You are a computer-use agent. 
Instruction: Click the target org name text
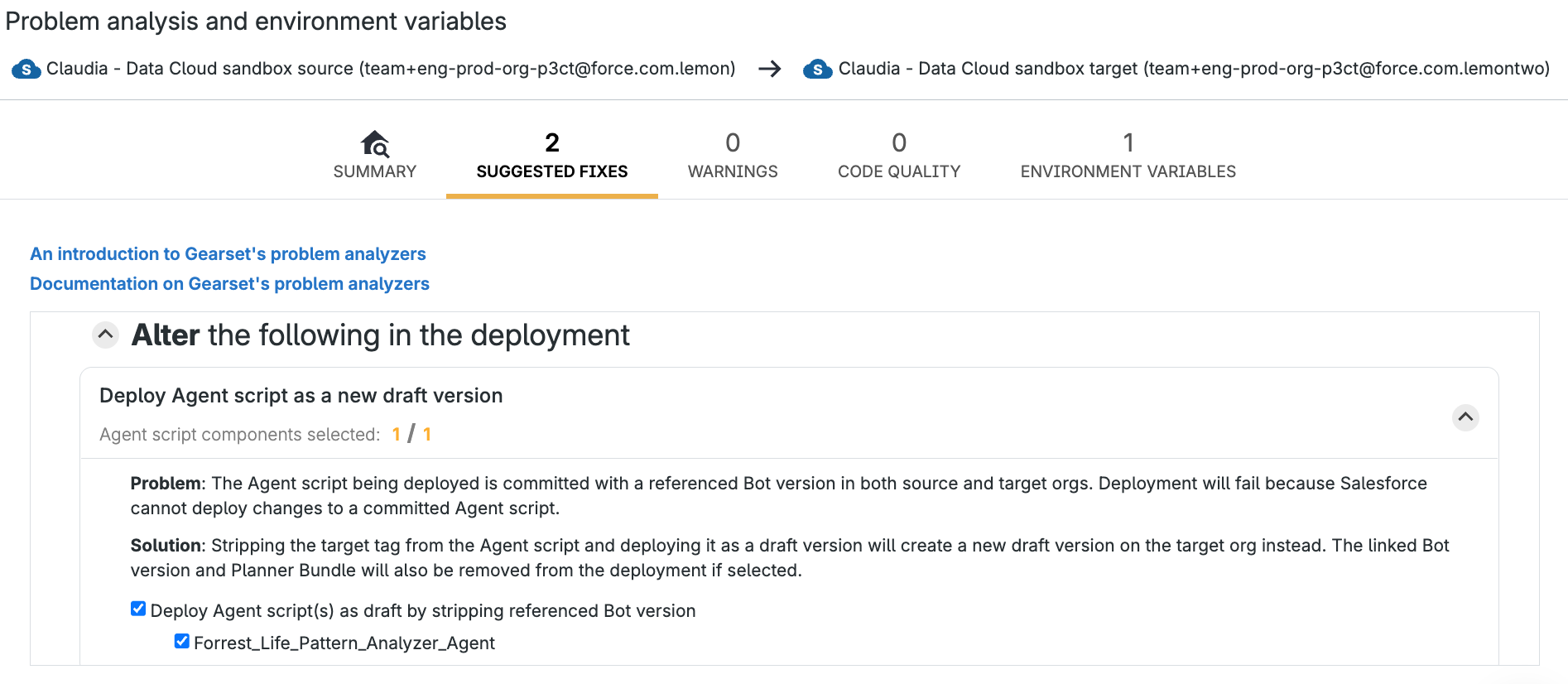(x=1194, y=69)
